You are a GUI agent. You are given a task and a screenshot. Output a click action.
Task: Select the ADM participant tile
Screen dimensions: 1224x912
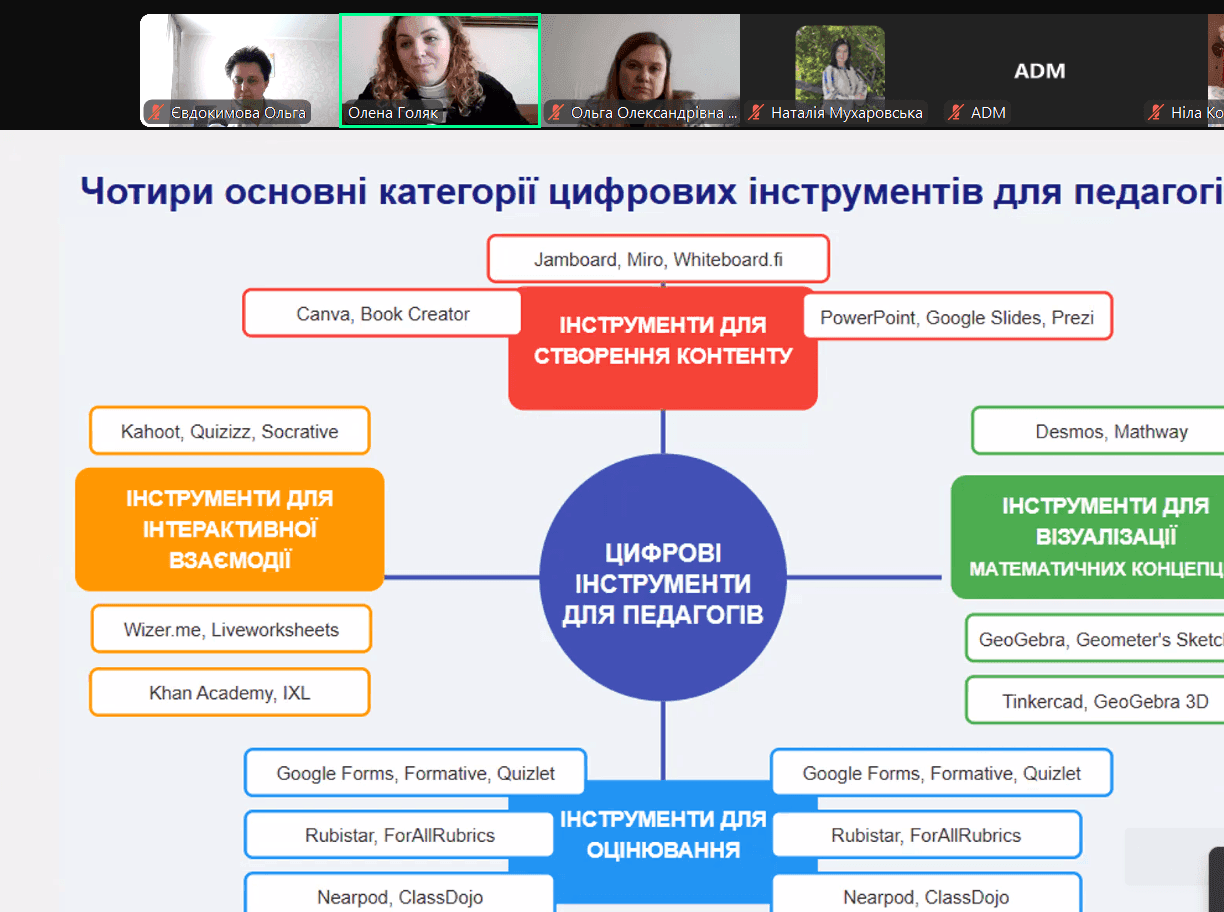tap(1040, 70)
